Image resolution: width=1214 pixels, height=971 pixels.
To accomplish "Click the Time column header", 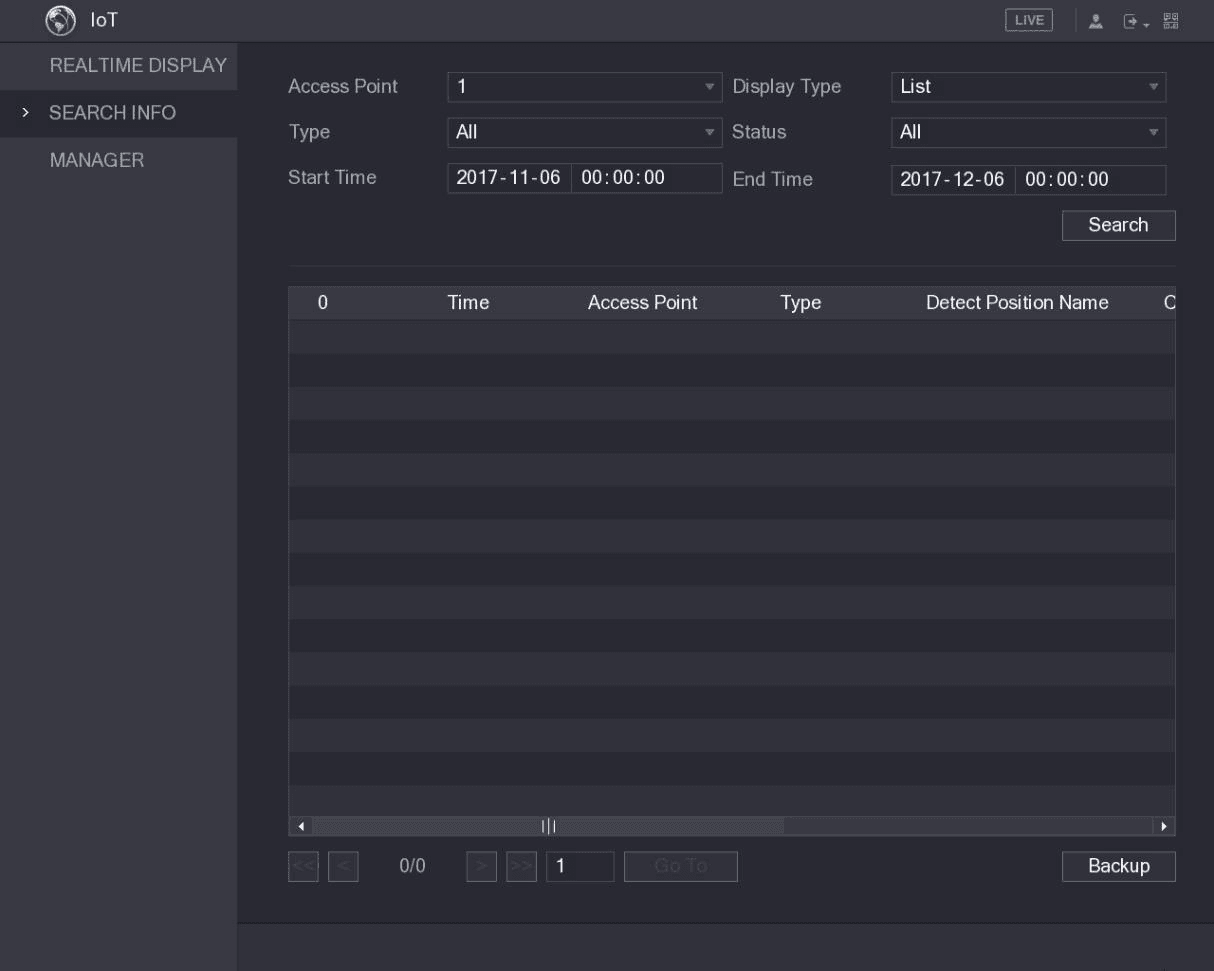I will coord(468,303).
